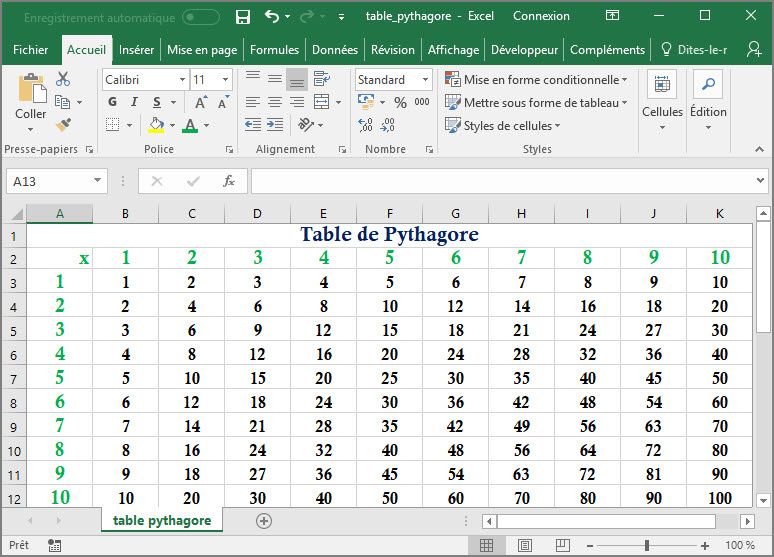774x557 pixels.
Task: Open Mettre sous forme de tableau menu
Action: pyautogui.click(x=536, y=103)
